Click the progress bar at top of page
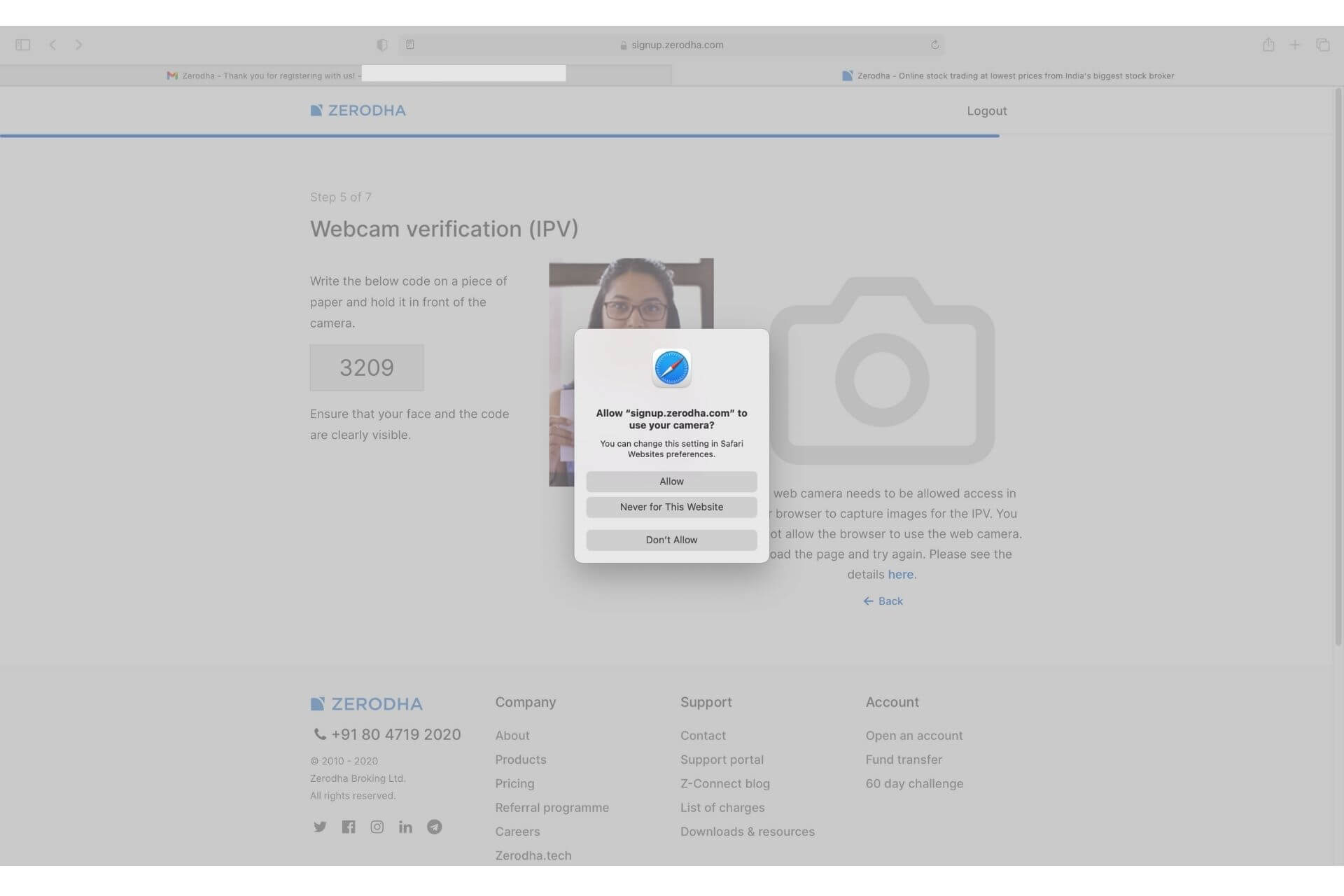1344x896 pixels. tap(500, 136)
